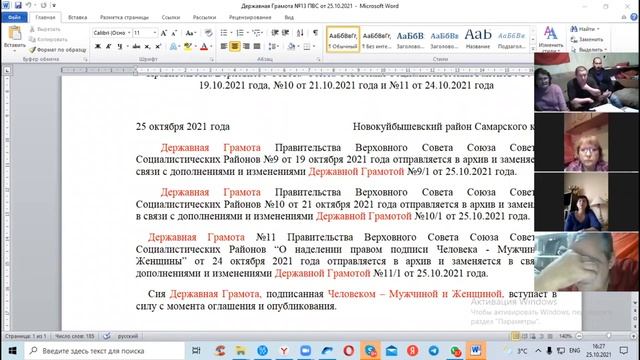The width and height of the screenshot is (640, 360).
Task: Open Task View on the taskbar
Action: pyautogui.click(x=196, y=350)
